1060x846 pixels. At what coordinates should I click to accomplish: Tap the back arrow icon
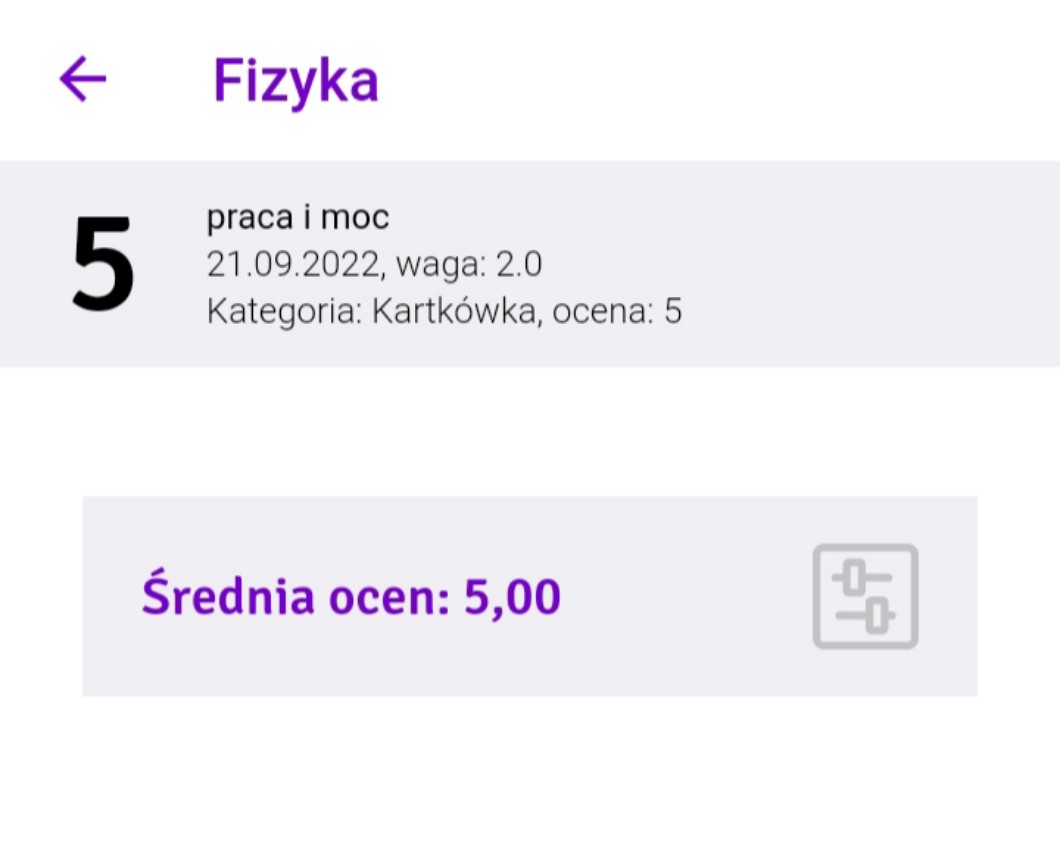tap(83, 79)
